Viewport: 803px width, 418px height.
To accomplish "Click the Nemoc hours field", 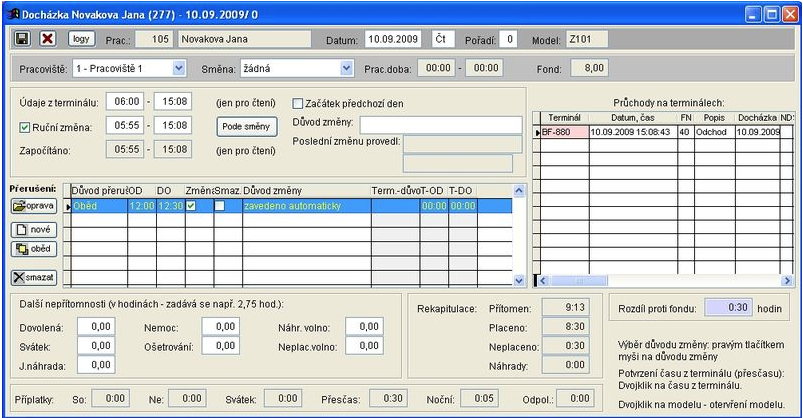I will pos(221,326).
